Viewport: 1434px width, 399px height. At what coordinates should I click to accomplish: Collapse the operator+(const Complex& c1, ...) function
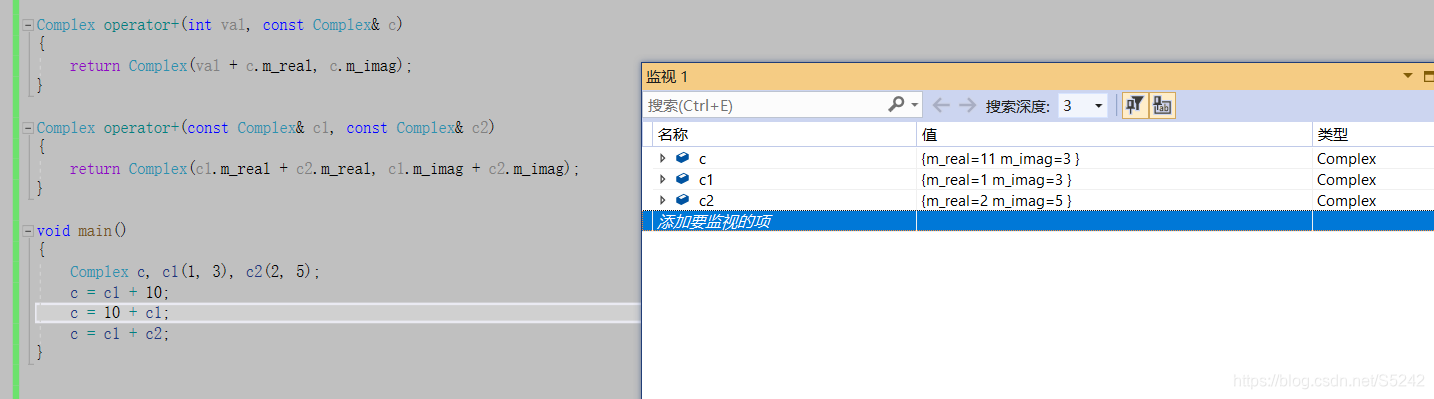[x=28, y=128]
